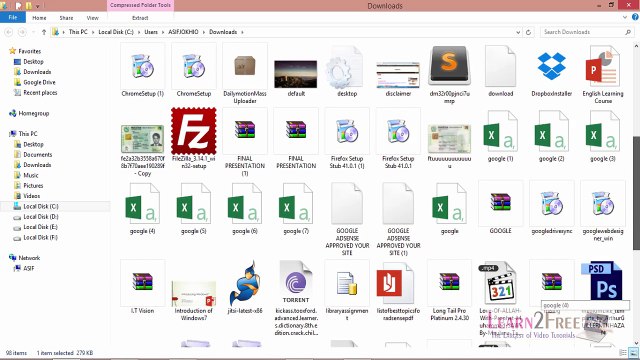The image size is (640, 360).
Task: Select the google (2) Excel file
Action: tap(551, 132)
